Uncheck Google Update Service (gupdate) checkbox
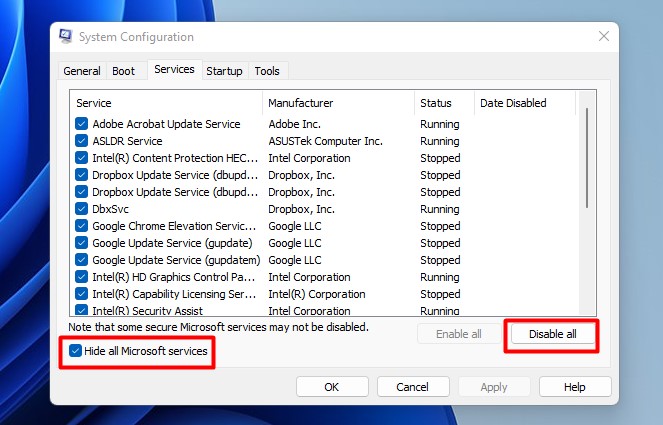The height and width of the screenshot is (425, 663). (81, 243)
